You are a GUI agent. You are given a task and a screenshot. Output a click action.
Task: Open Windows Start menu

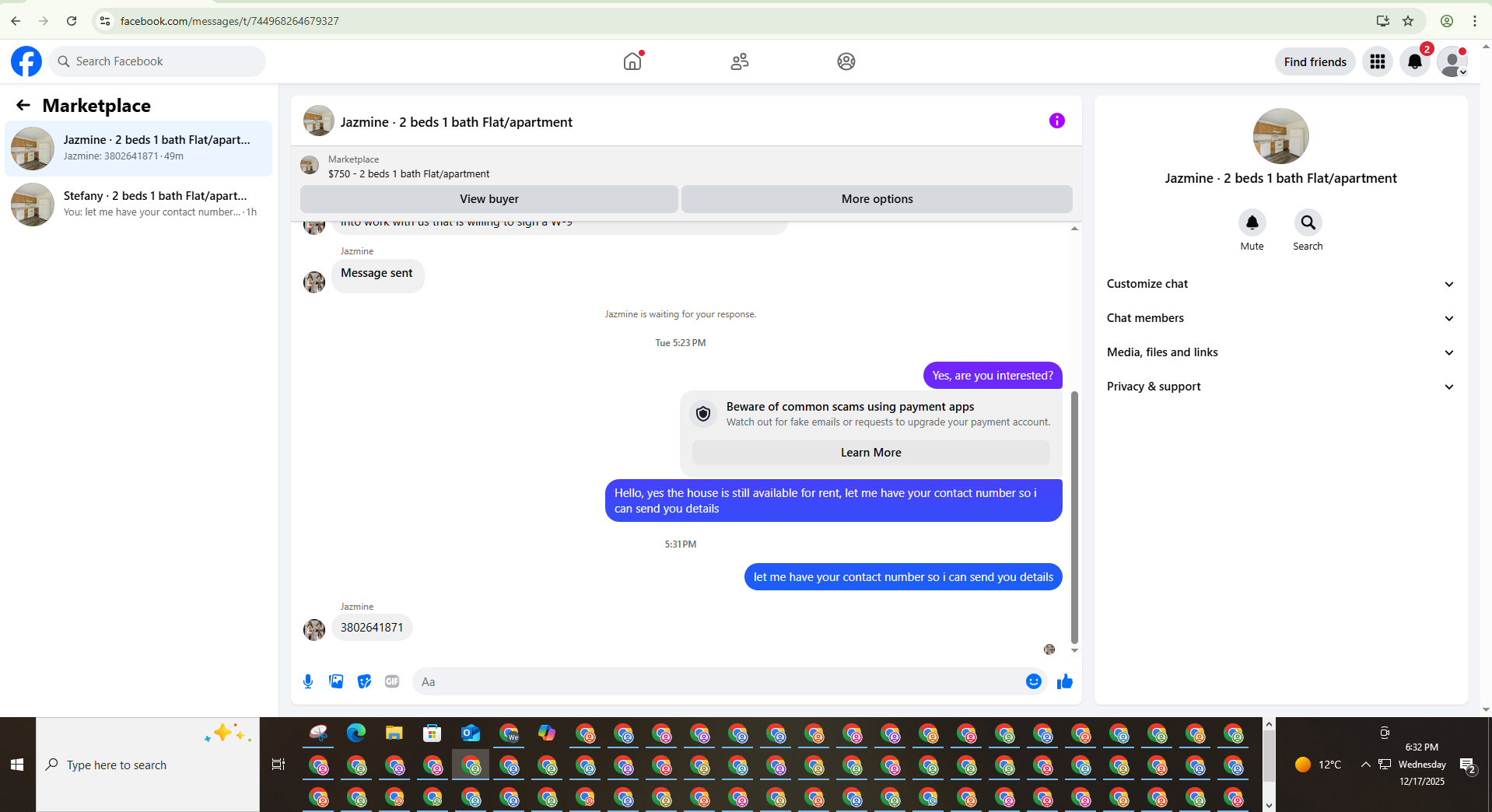17,765
